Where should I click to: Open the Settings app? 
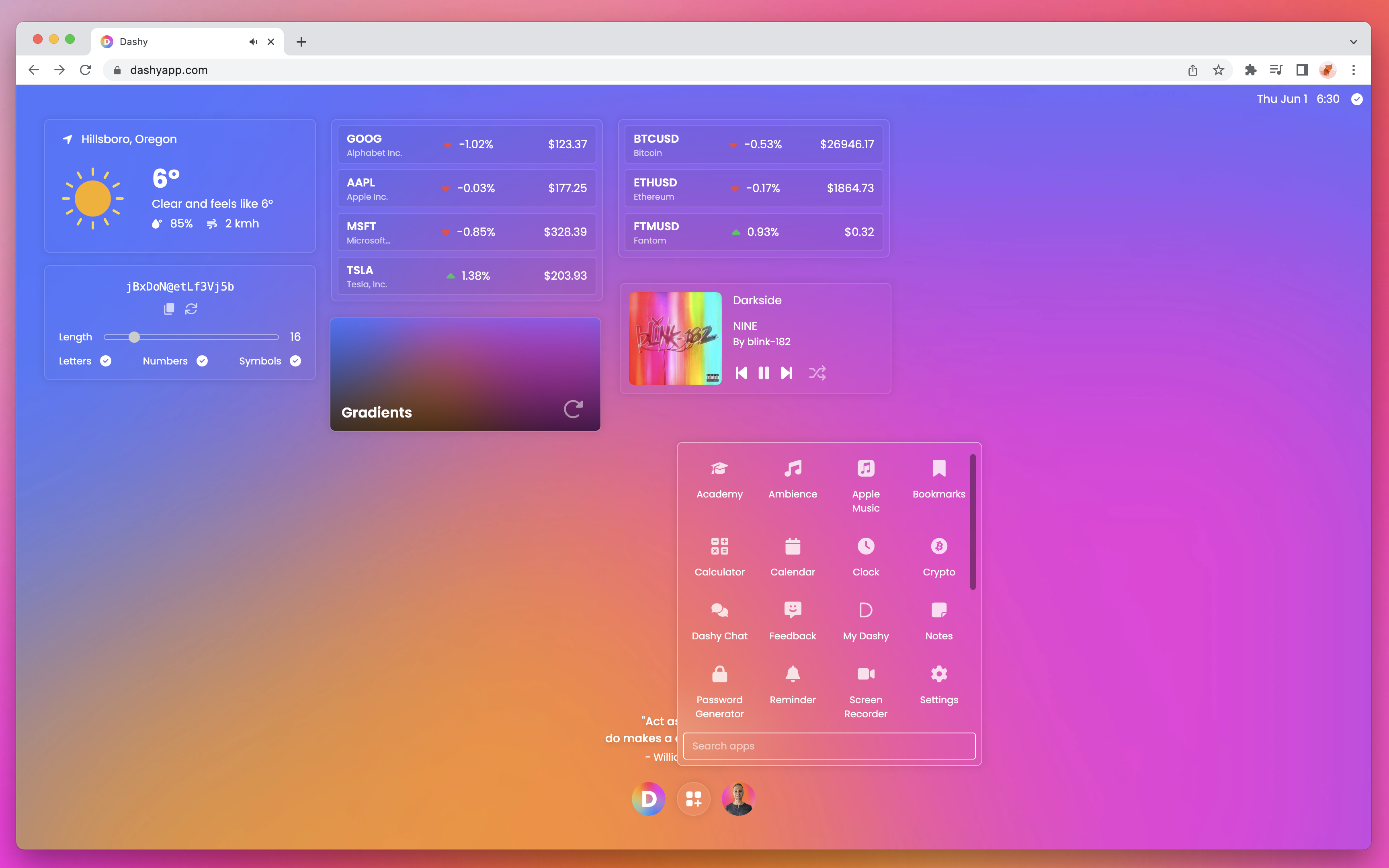[x=939, y=686]
